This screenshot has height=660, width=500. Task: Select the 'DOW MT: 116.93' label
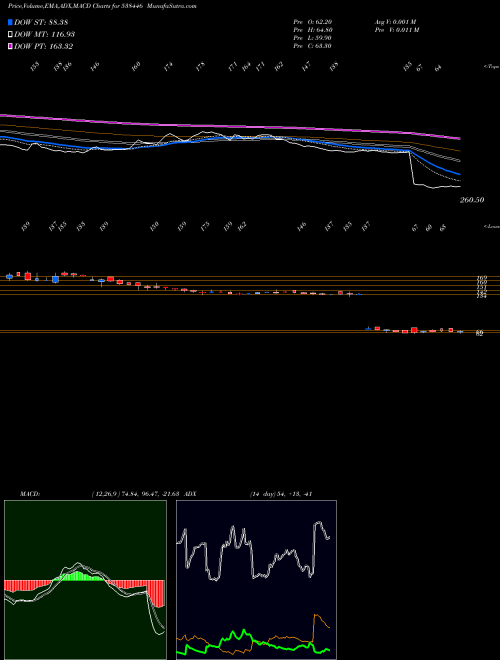tap(45, 34)
